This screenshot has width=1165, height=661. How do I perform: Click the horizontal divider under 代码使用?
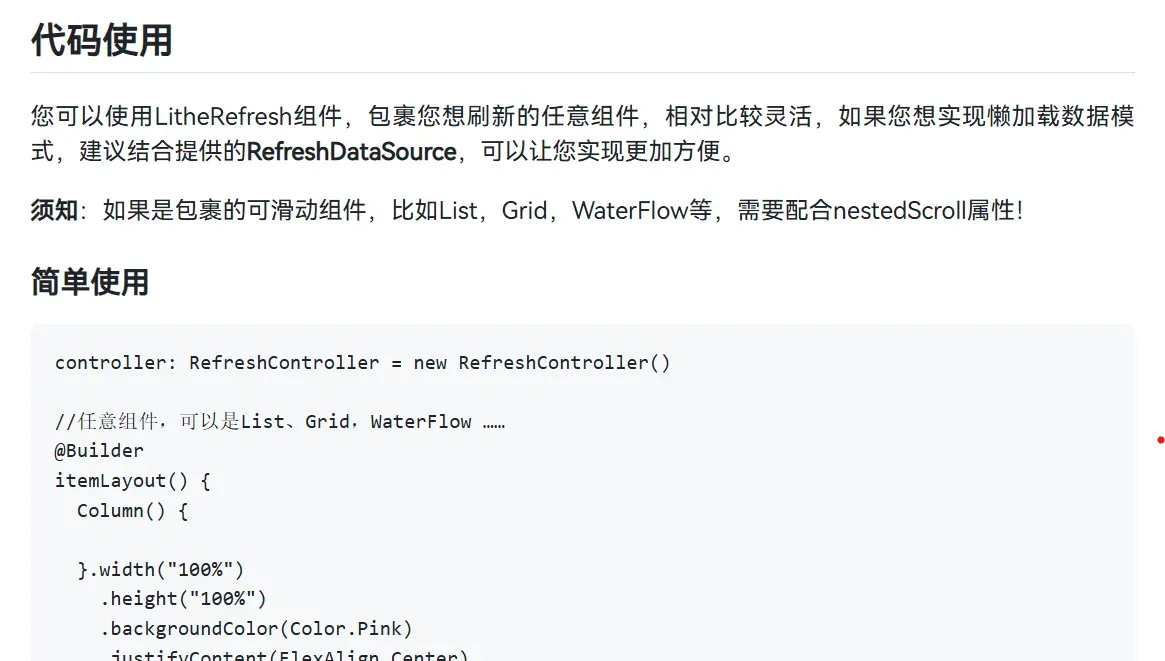(582, 72)
